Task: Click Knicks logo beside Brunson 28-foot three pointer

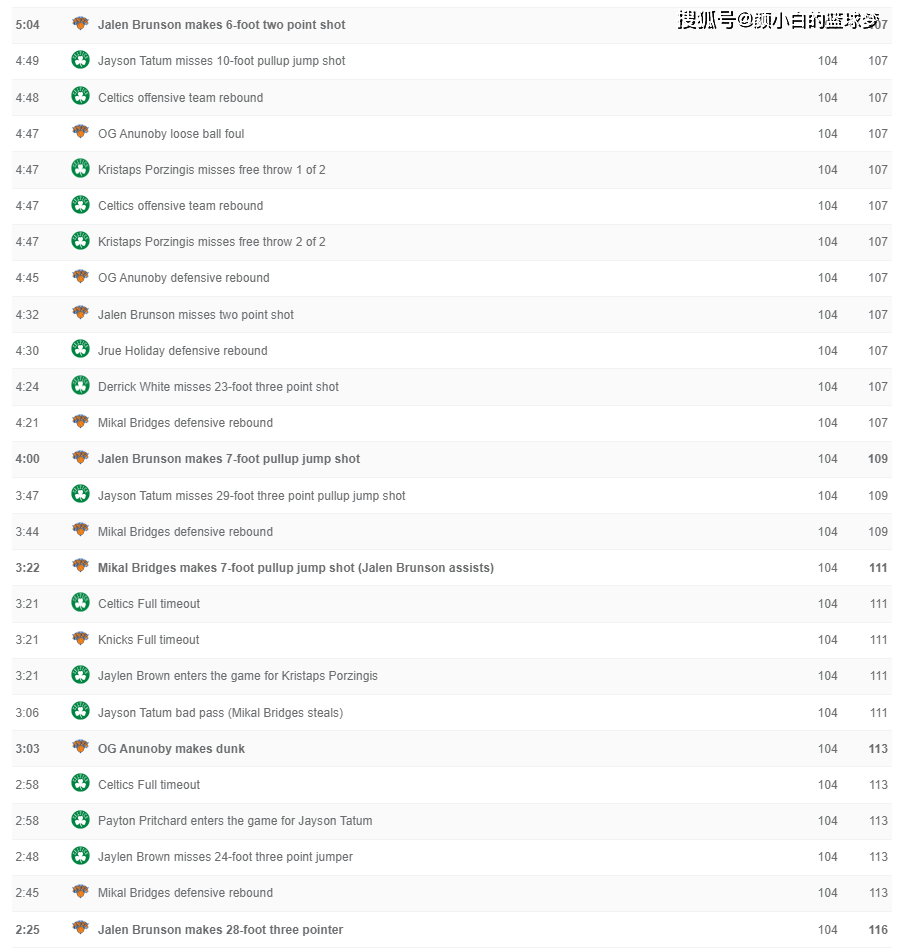Action: point(80,928)
